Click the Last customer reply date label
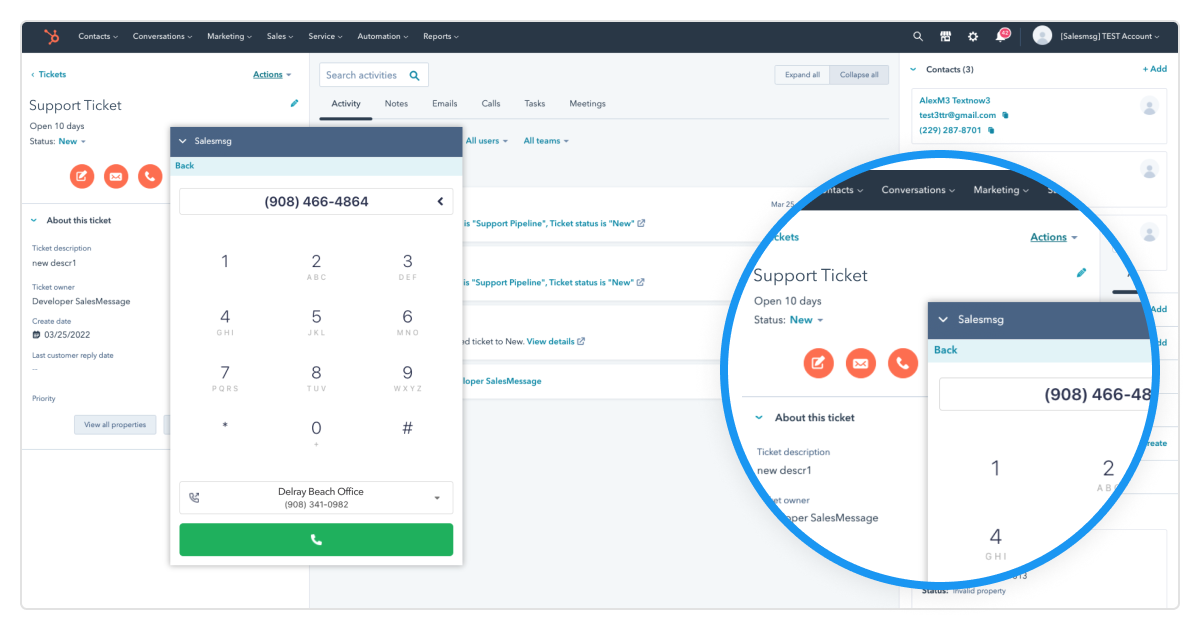 [x=72, y=356]
